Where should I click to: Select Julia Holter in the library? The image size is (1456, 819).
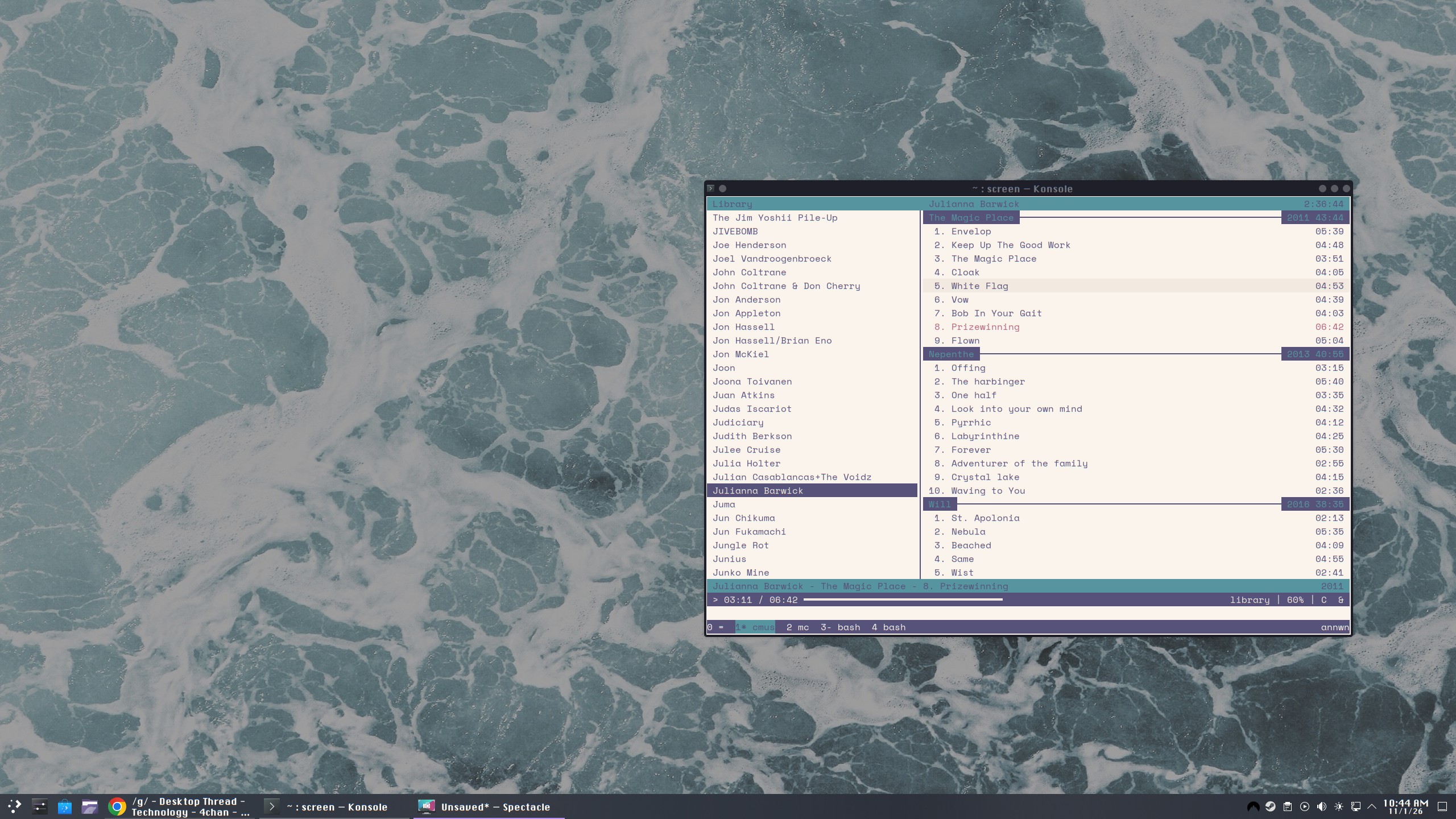(746, 464)
